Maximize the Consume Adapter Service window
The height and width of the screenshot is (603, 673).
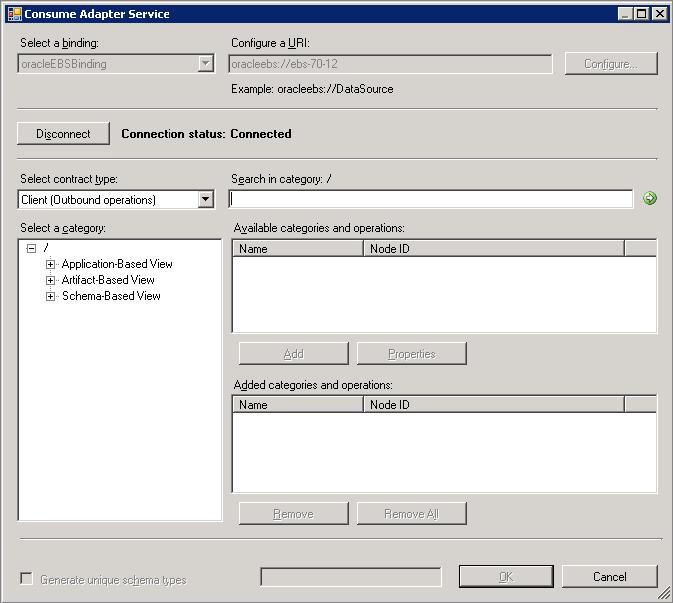642,14
